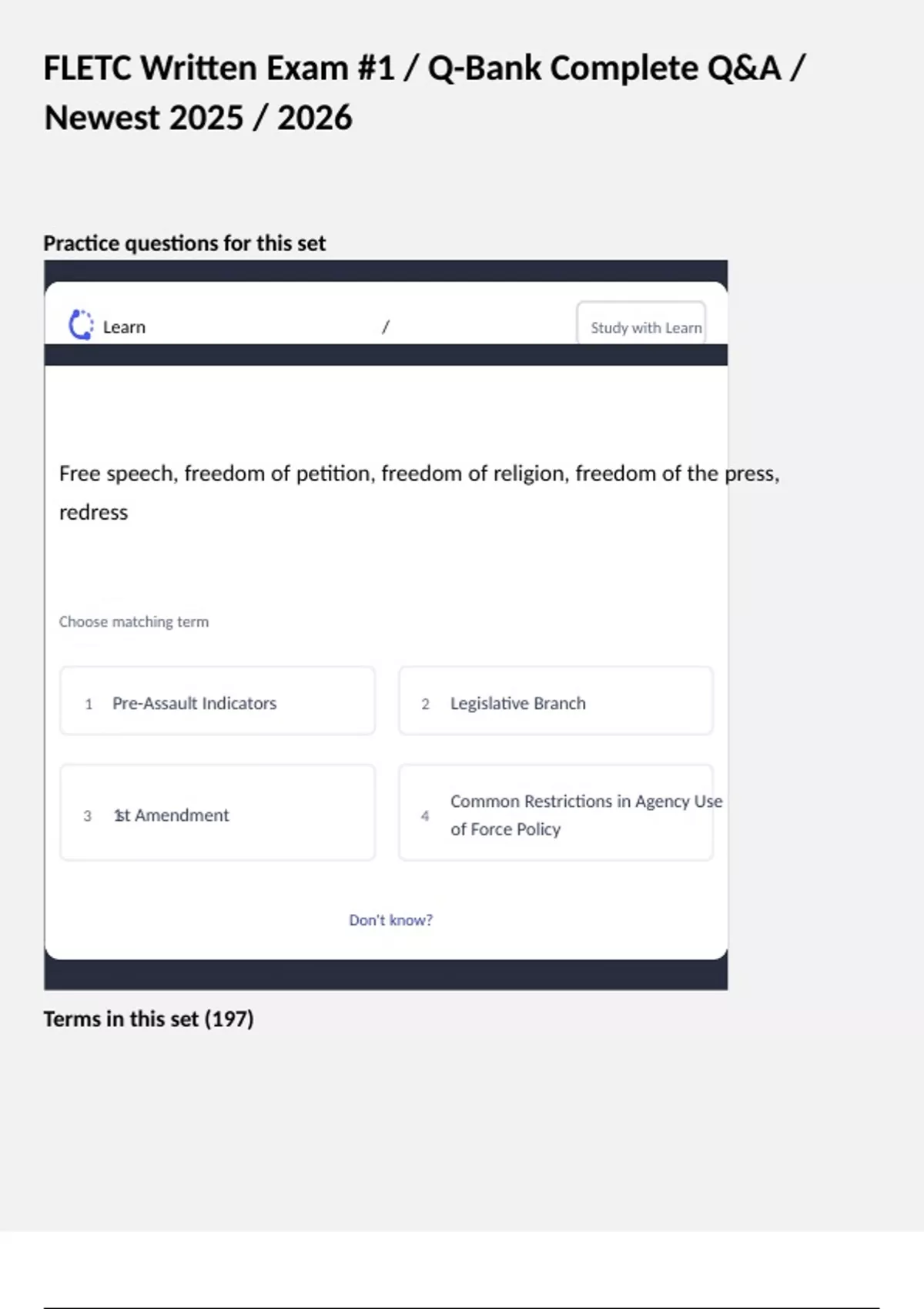The image size is (924, 1309).
Task: Choose the Pre-Assault Indicators answer
Action: pos(217,701)
